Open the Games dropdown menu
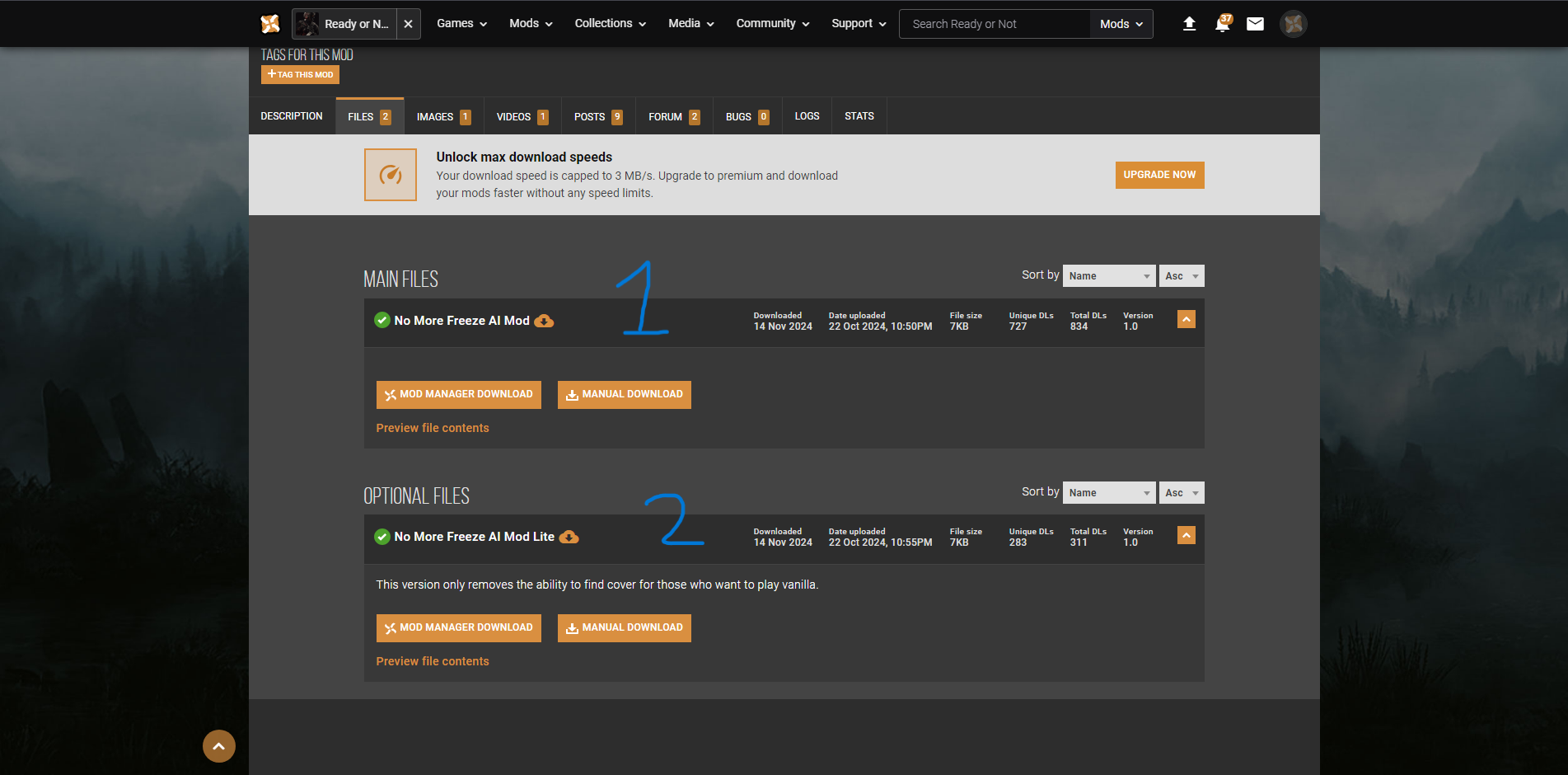 [x=462, y=24]
